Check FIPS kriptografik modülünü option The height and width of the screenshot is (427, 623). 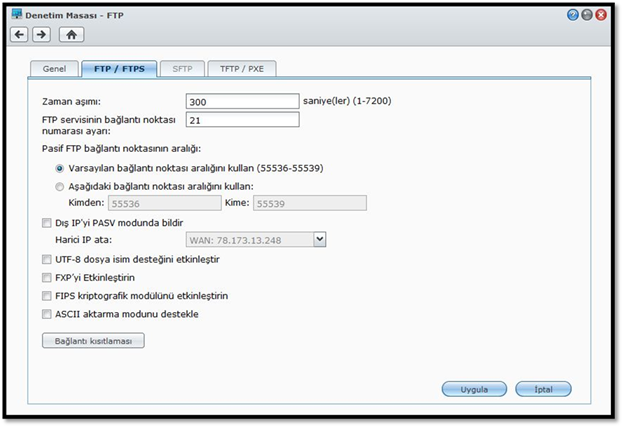pos(47,296)
